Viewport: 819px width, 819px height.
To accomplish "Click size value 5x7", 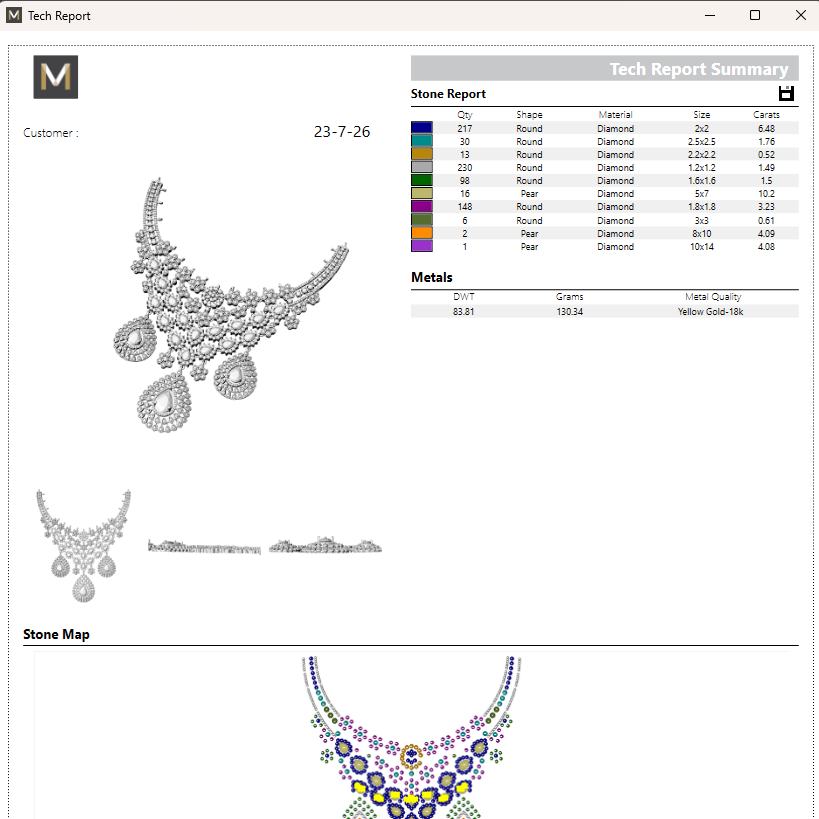I will (701, 194).
